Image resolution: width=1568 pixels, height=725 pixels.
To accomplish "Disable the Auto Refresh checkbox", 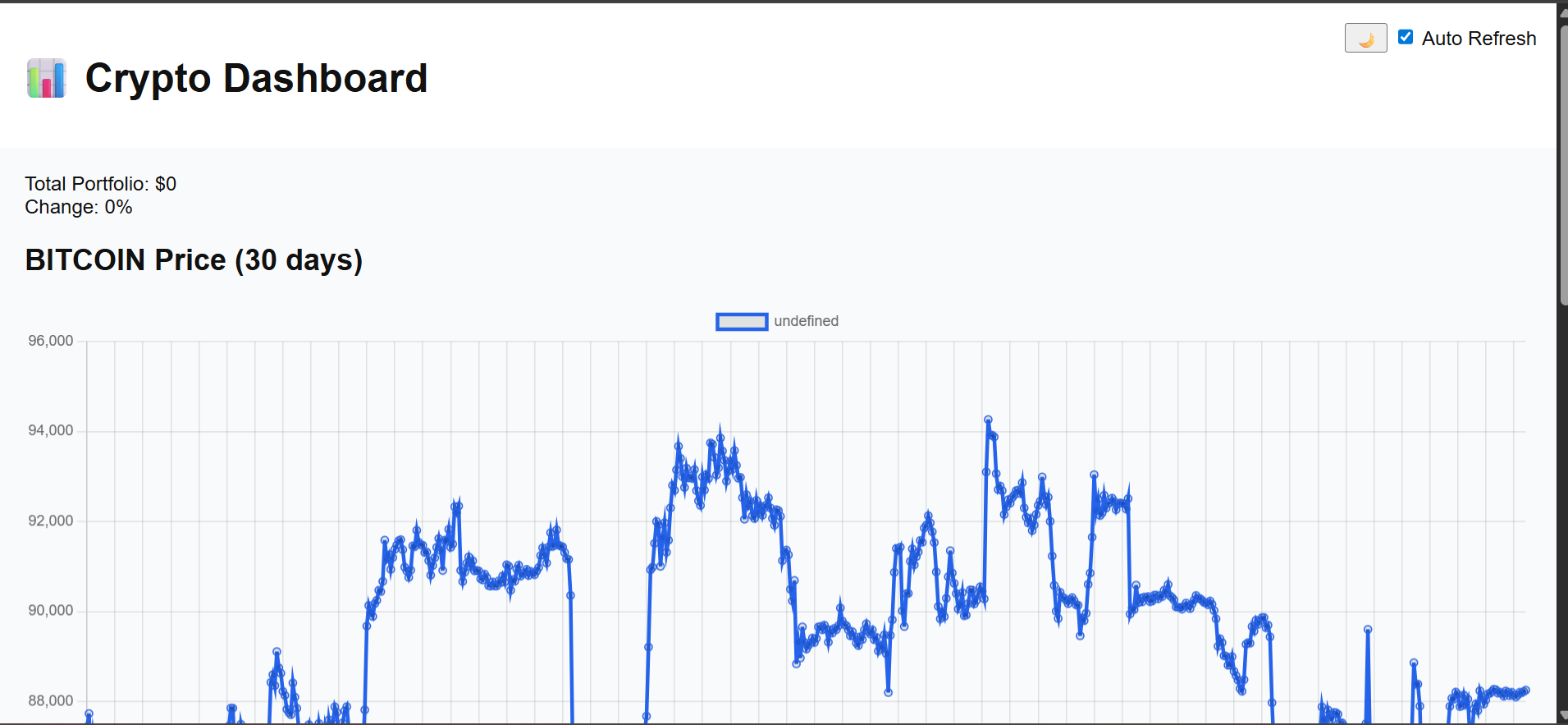I will point(1406,36).
